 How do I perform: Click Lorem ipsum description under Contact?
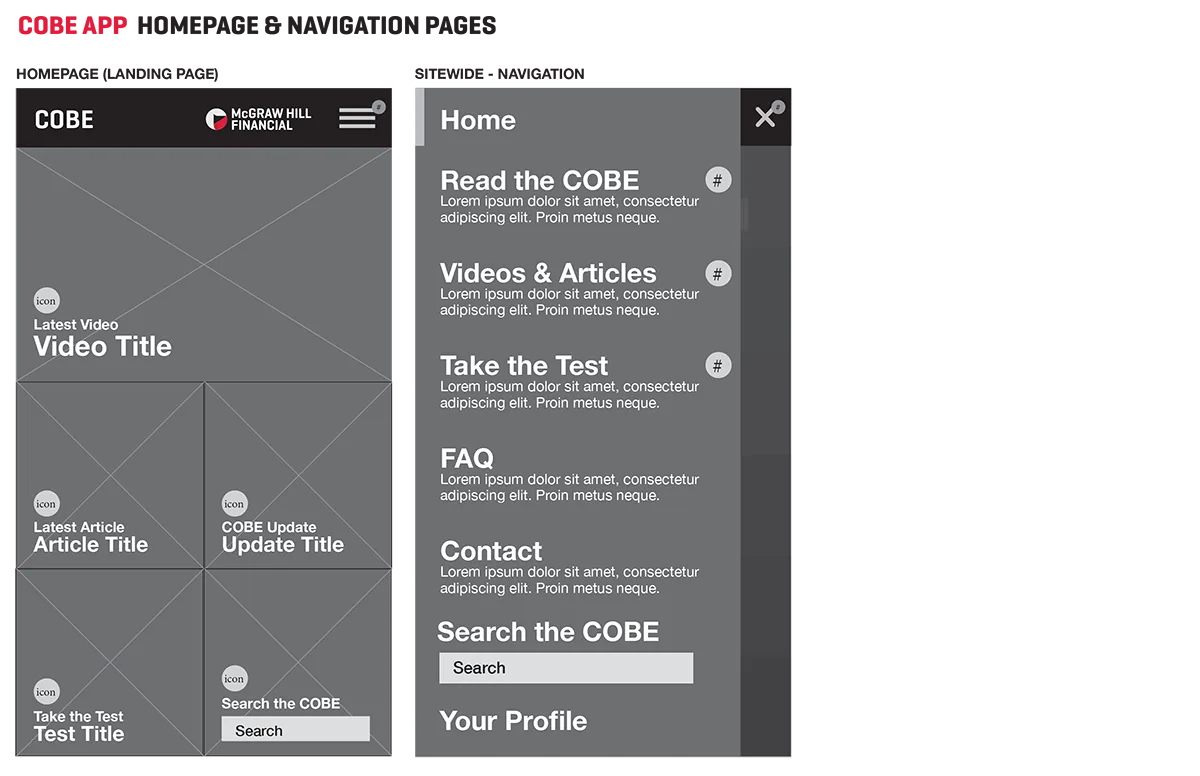pos(570,580)
